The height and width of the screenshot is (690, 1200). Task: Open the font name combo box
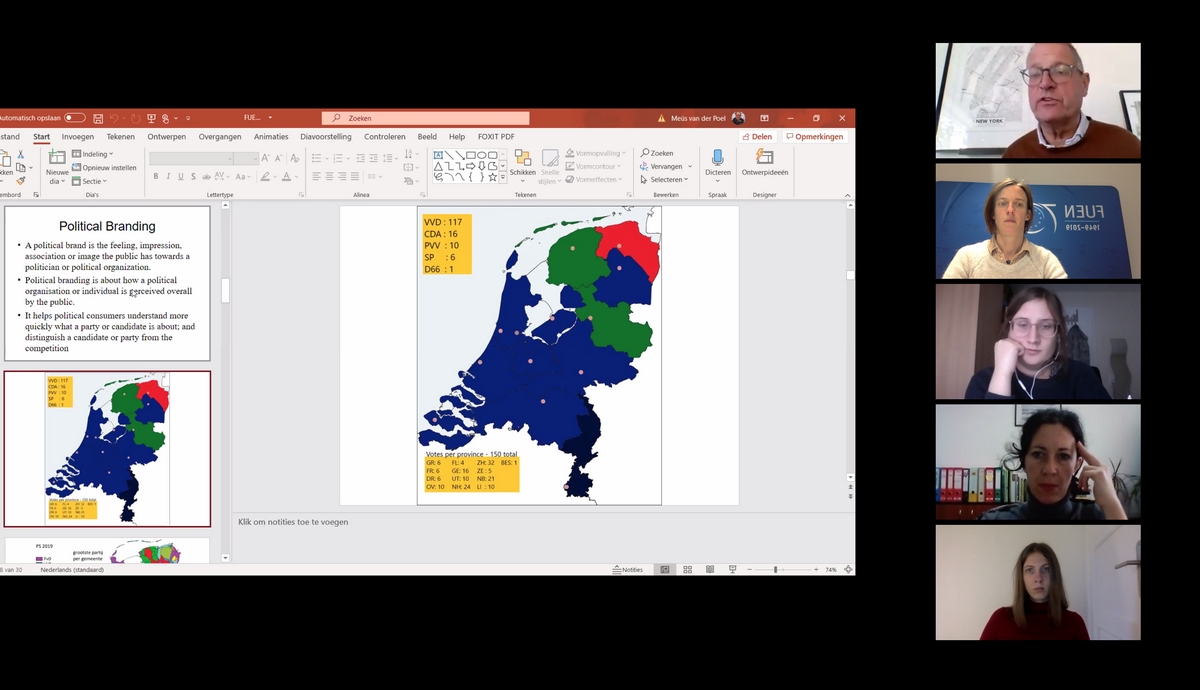click(x=191, y=158)
